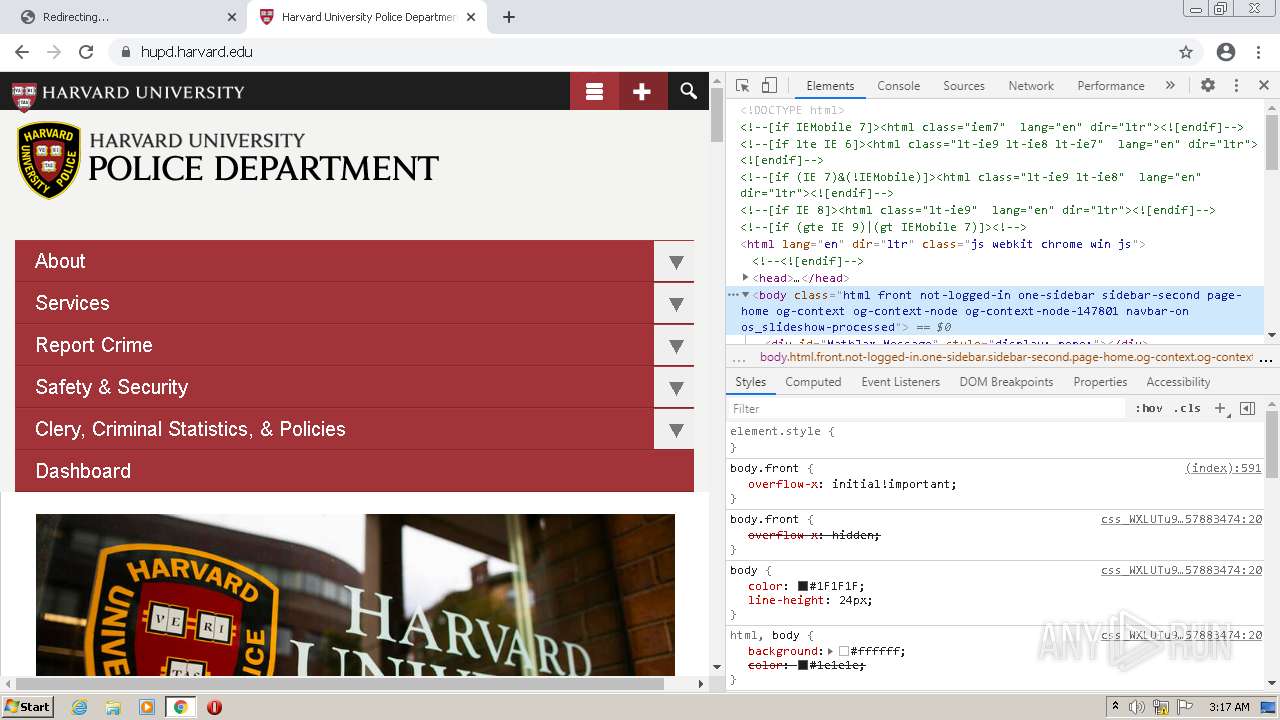Viewport: 1280px width, 720px height.
Task: Open the Accessibility tab in DevTools
Action: (x=1178, y=382)
